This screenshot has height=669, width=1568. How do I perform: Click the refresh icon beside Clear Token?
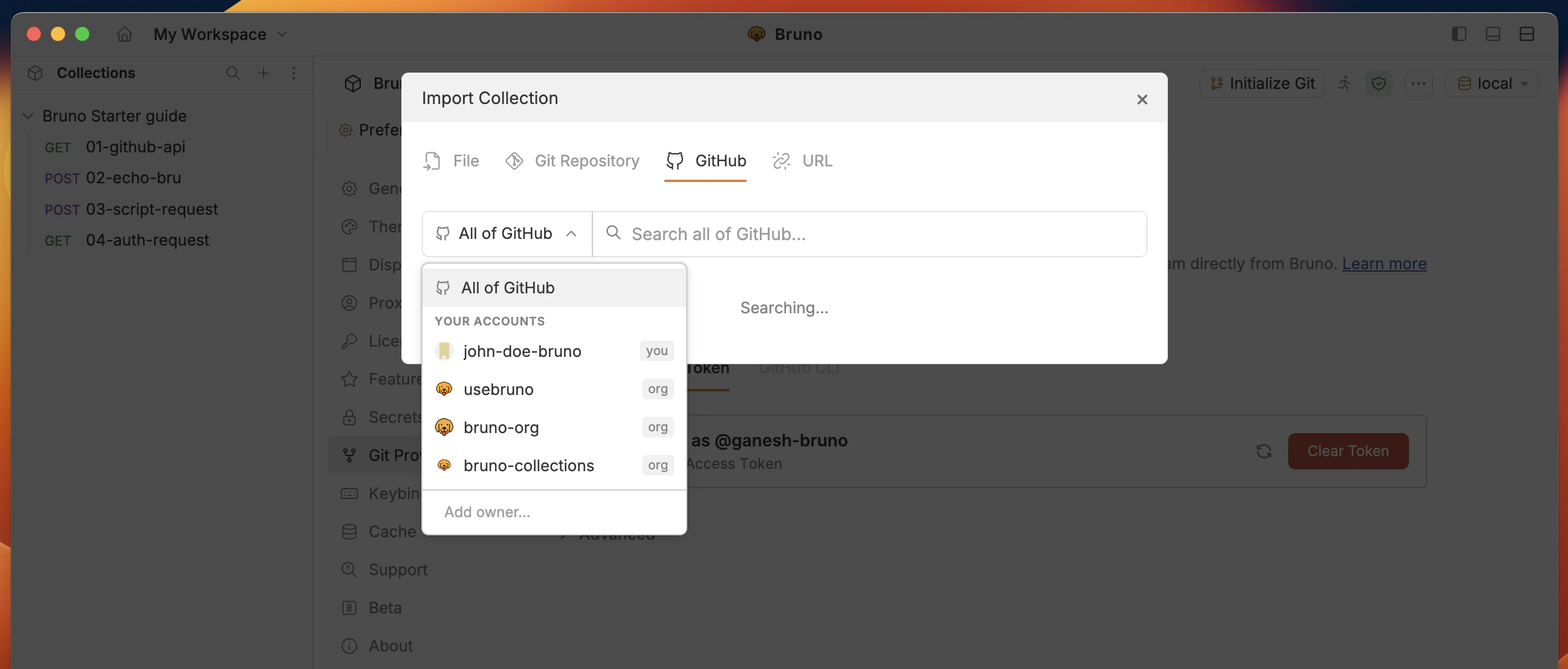click(1265, 451)
